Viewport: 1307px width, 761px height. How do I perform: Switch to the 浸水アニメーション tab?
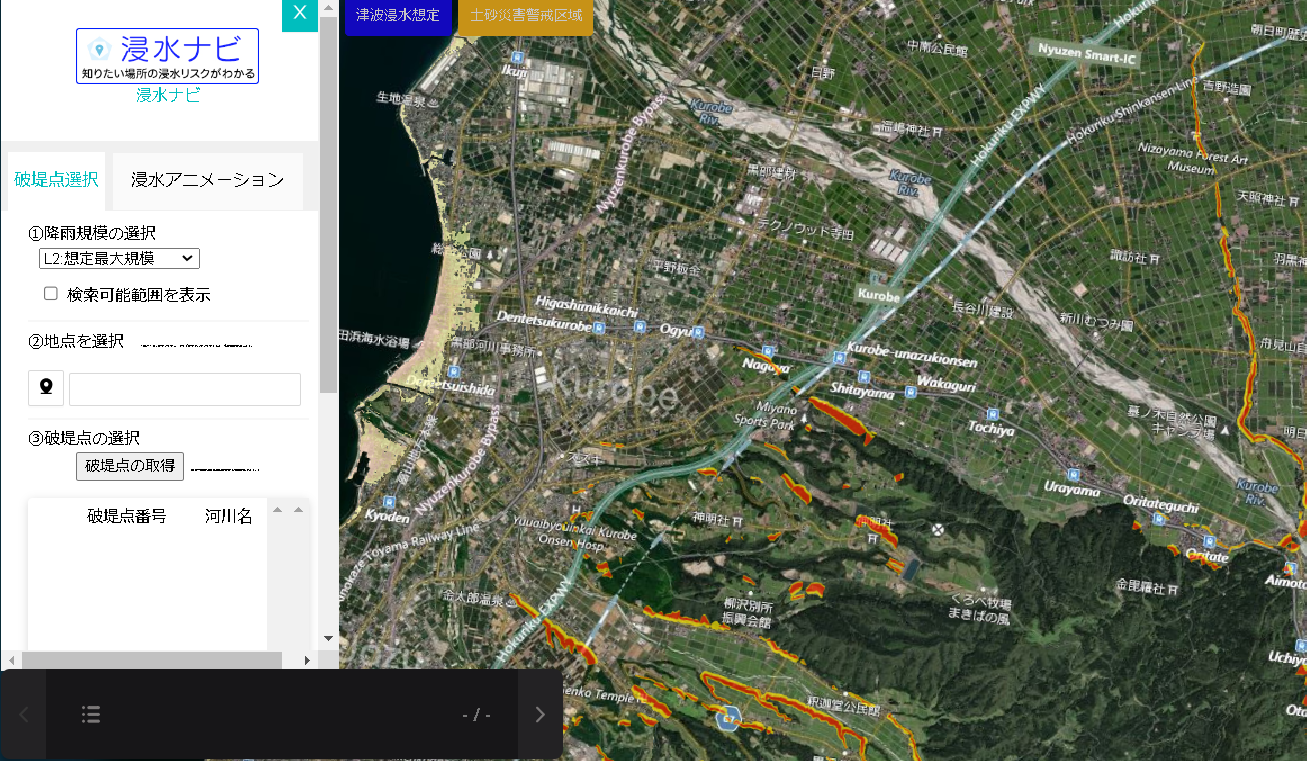pos(208,180)
